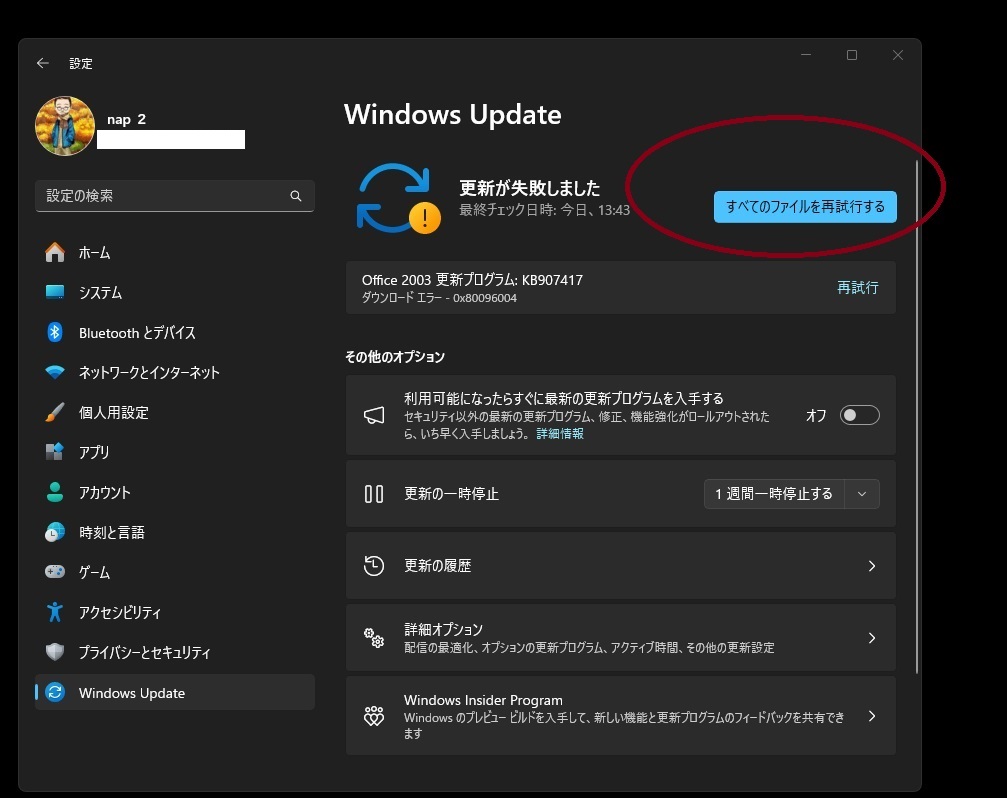Click the nap 2 profile avatar

tap(65, 126)
